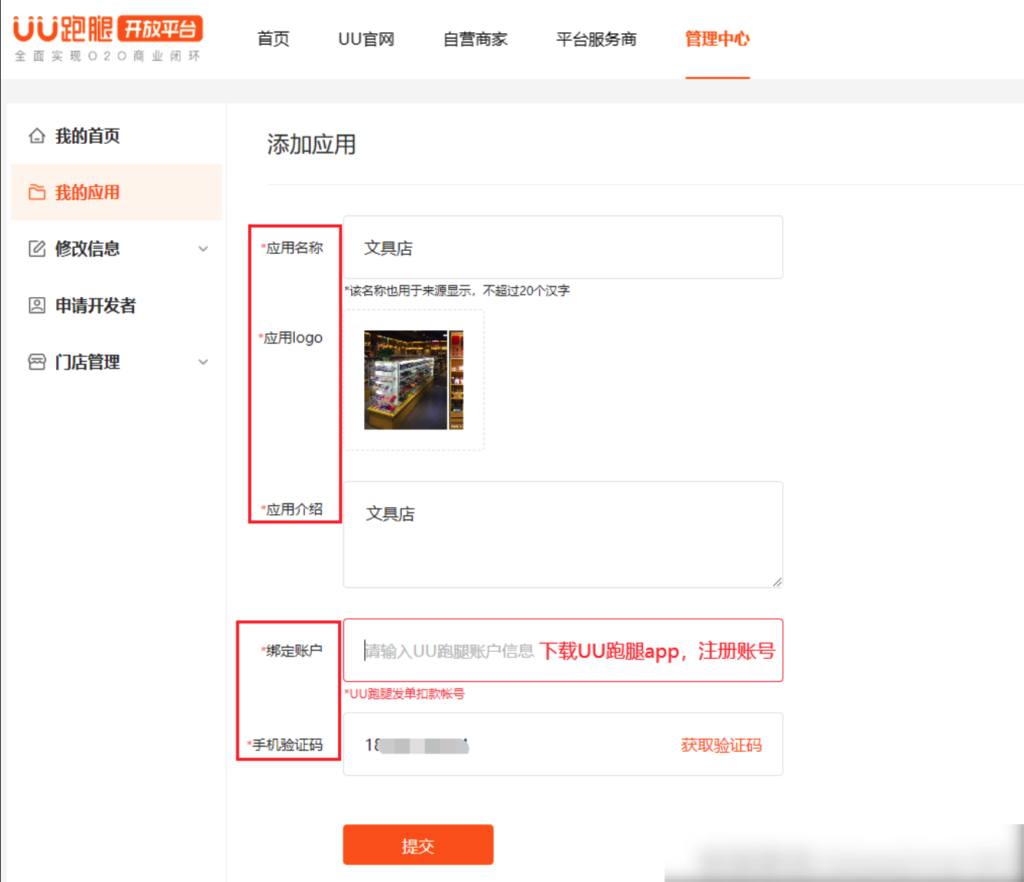The width and height of the screenshot is (1024, 882).
Task: Open the 下载UU跑腿app 注册账号 link
Action: pyautogui.click(x=657, y=650)
